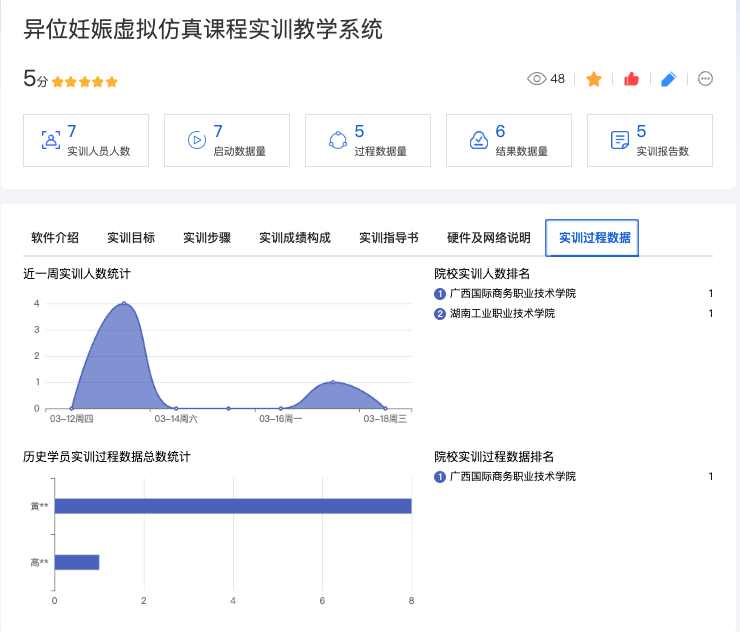Switch to the 软件介绍 tab

coord(55,238)
